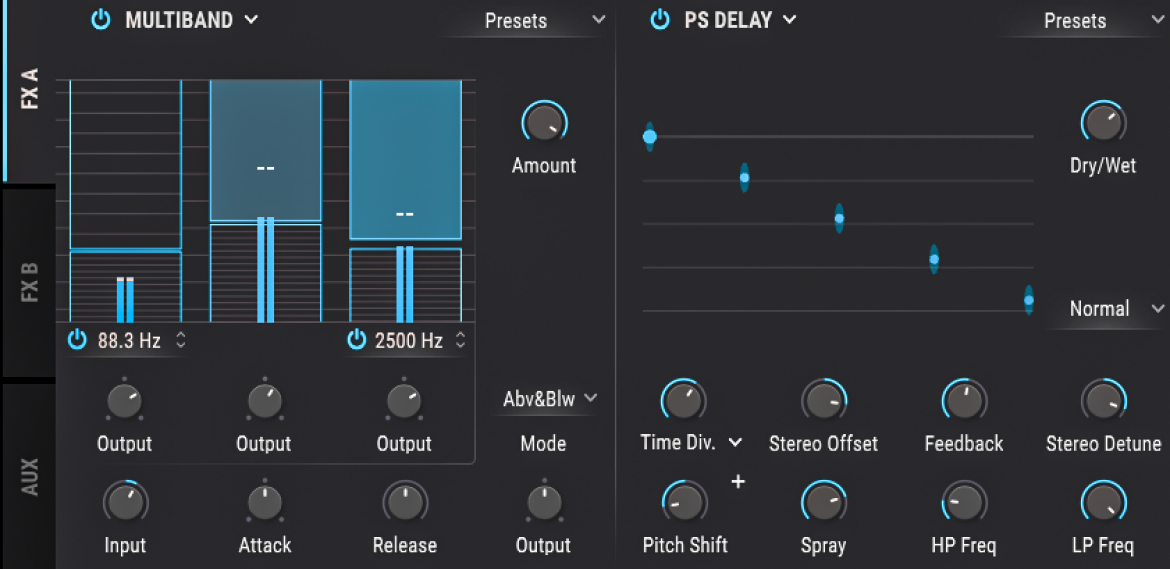
Task: Click the Stereo Offset knob
Action: 824,400
